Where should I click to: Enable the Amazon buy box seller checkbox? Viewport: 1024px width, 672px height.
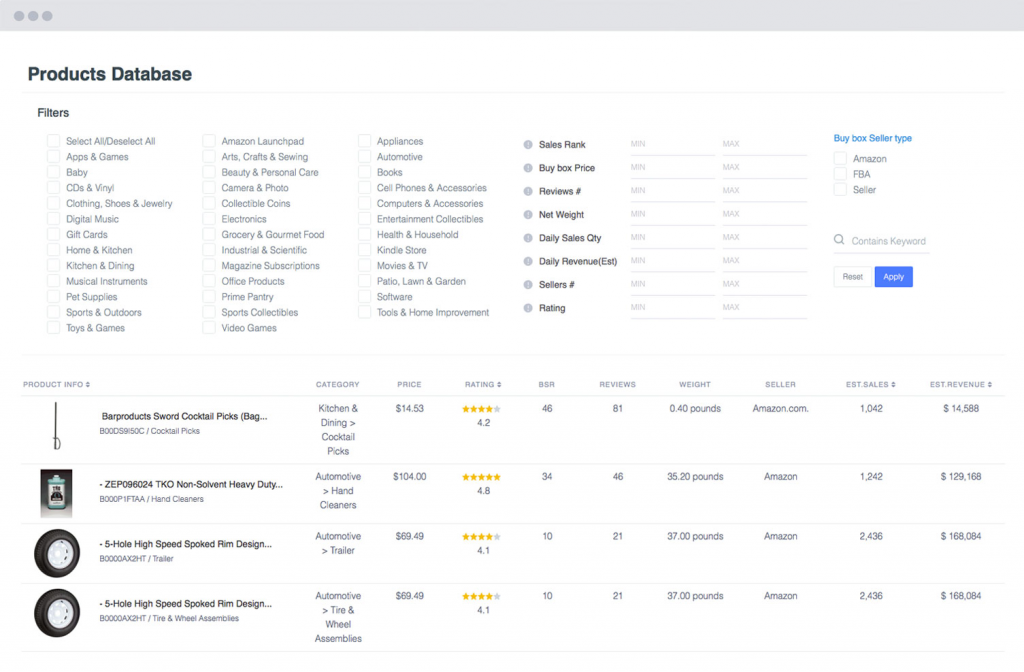point(840,158)
